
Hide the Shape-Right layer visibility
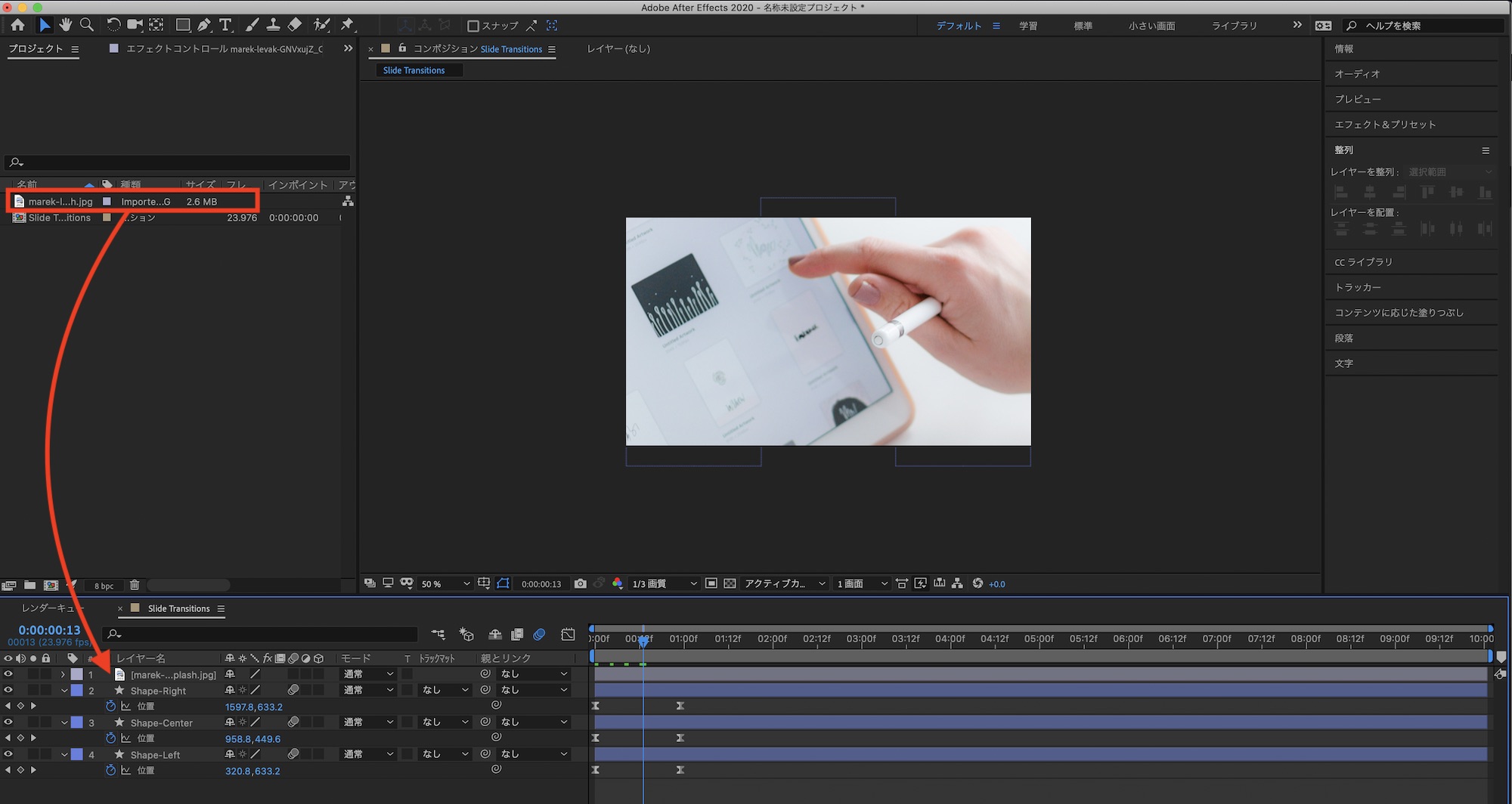pyautogui.click(x=8, y=690)
